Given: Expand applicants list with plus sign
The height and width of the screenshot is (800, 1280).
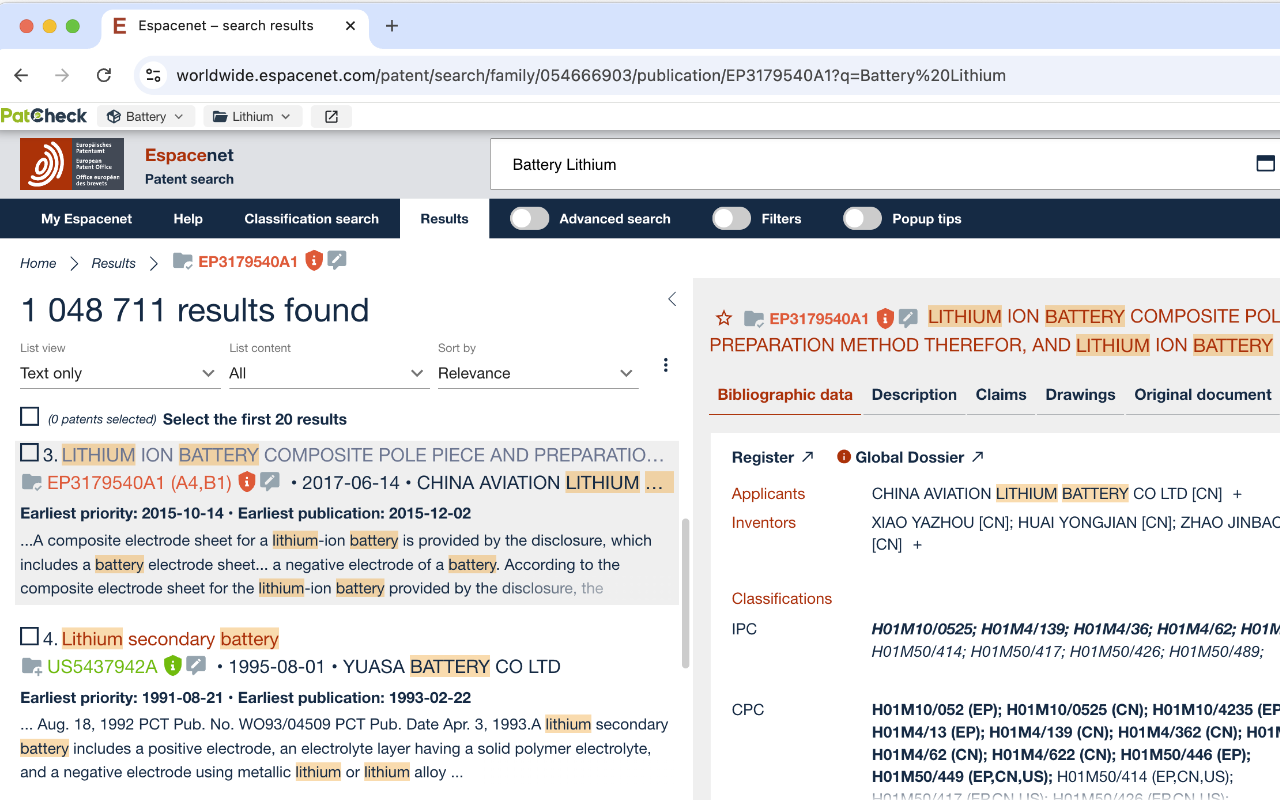Looking at the screenshot, I should pyautogui.click(x=1237, y=494).
